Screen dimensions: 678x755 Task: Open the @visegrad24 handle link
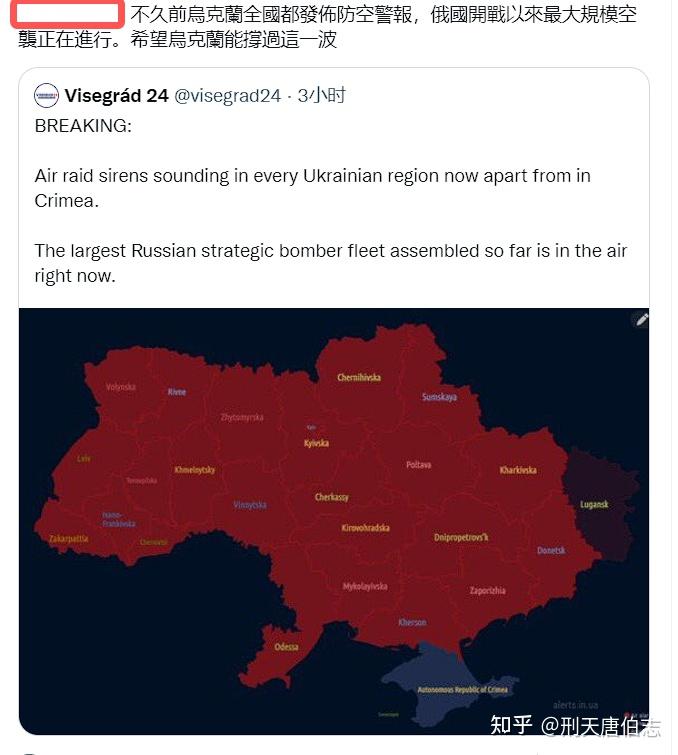click(x=228, y=96)
